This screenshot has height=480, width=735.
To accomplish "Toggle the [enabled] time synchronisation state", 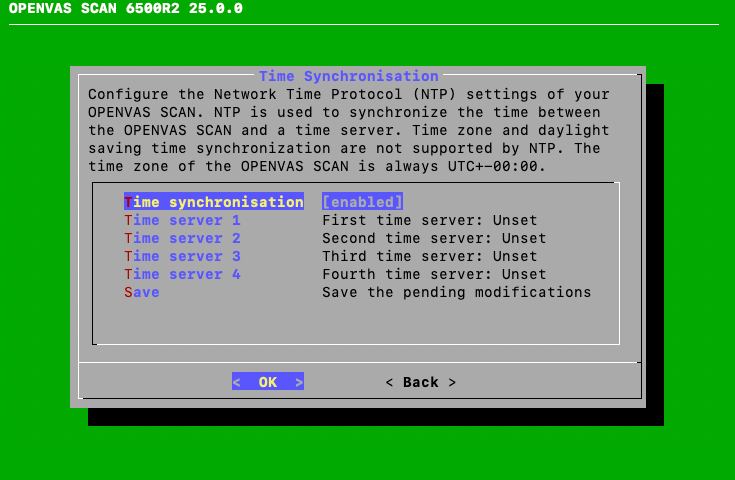I will (362, 202).
